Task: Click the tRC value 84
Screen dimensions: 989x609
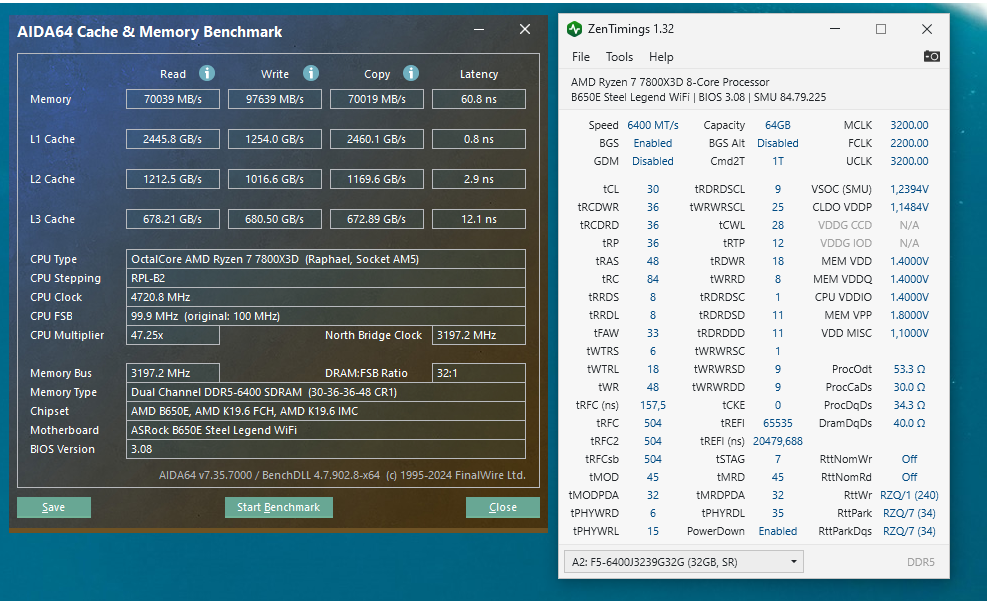Action: 653,279
